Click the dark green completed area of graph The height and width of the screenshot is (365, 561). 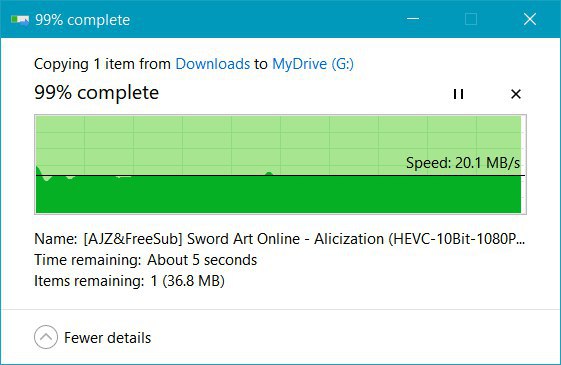278,194
